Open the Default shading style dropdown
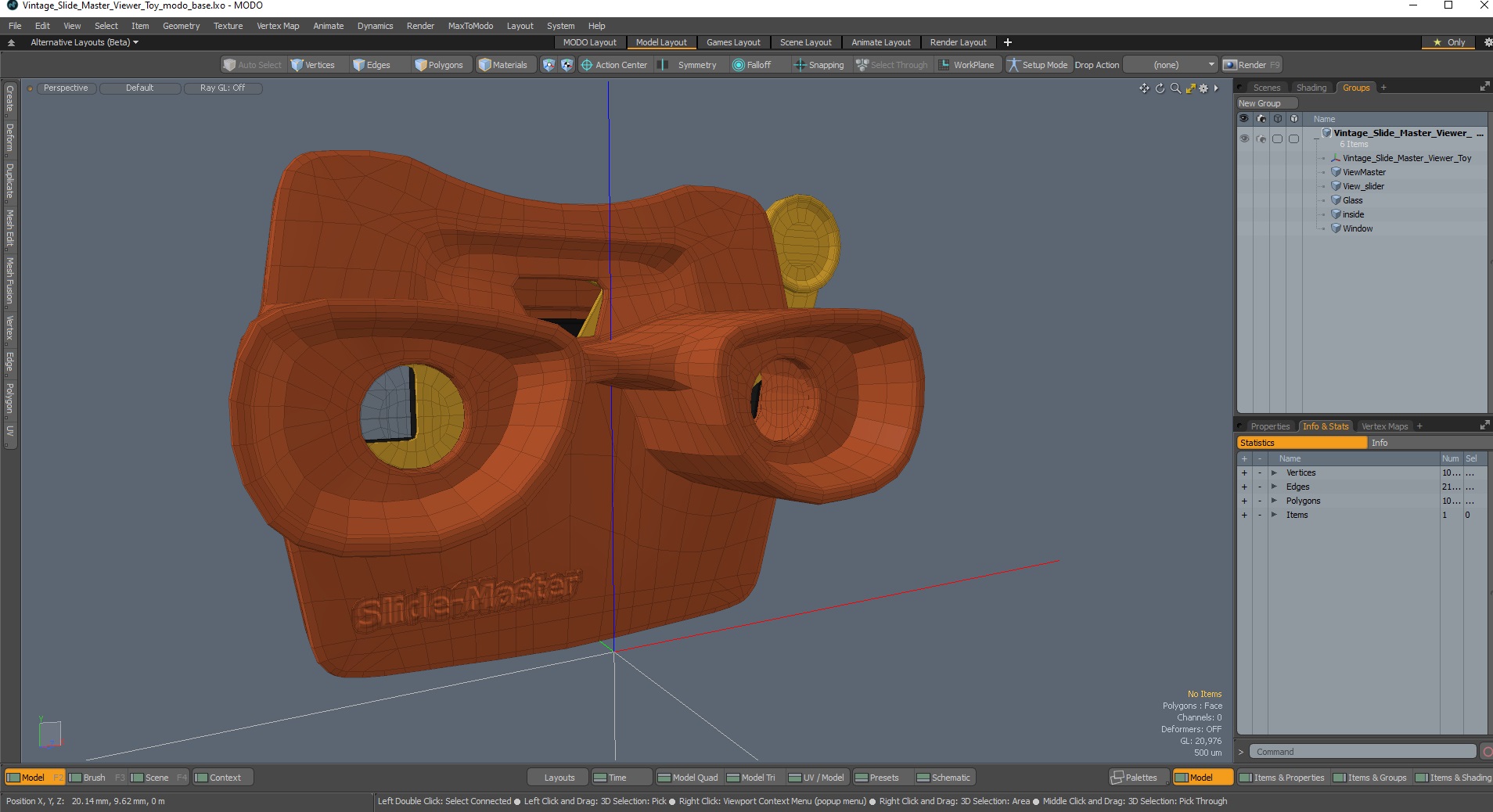 [140, 88]
